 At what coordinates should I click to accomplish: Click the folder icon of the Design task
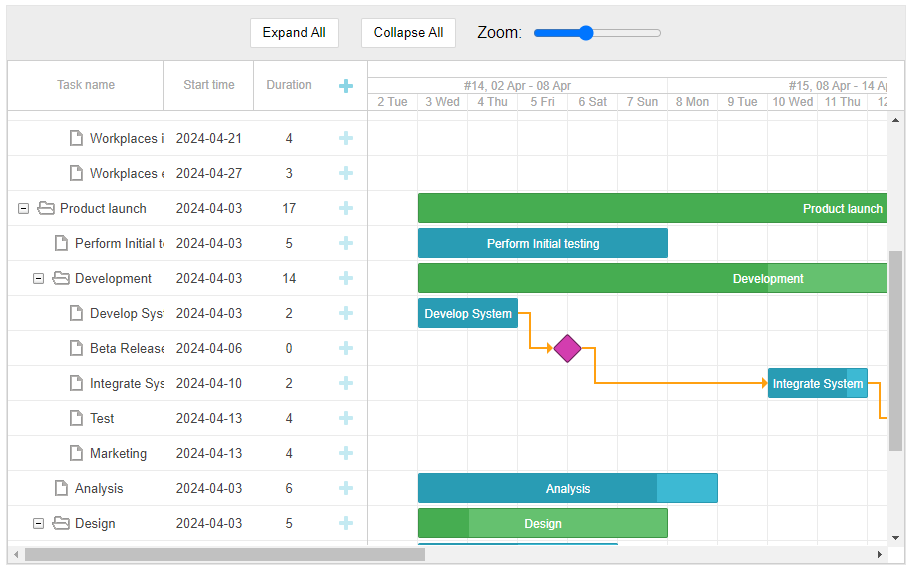(61, 523)
